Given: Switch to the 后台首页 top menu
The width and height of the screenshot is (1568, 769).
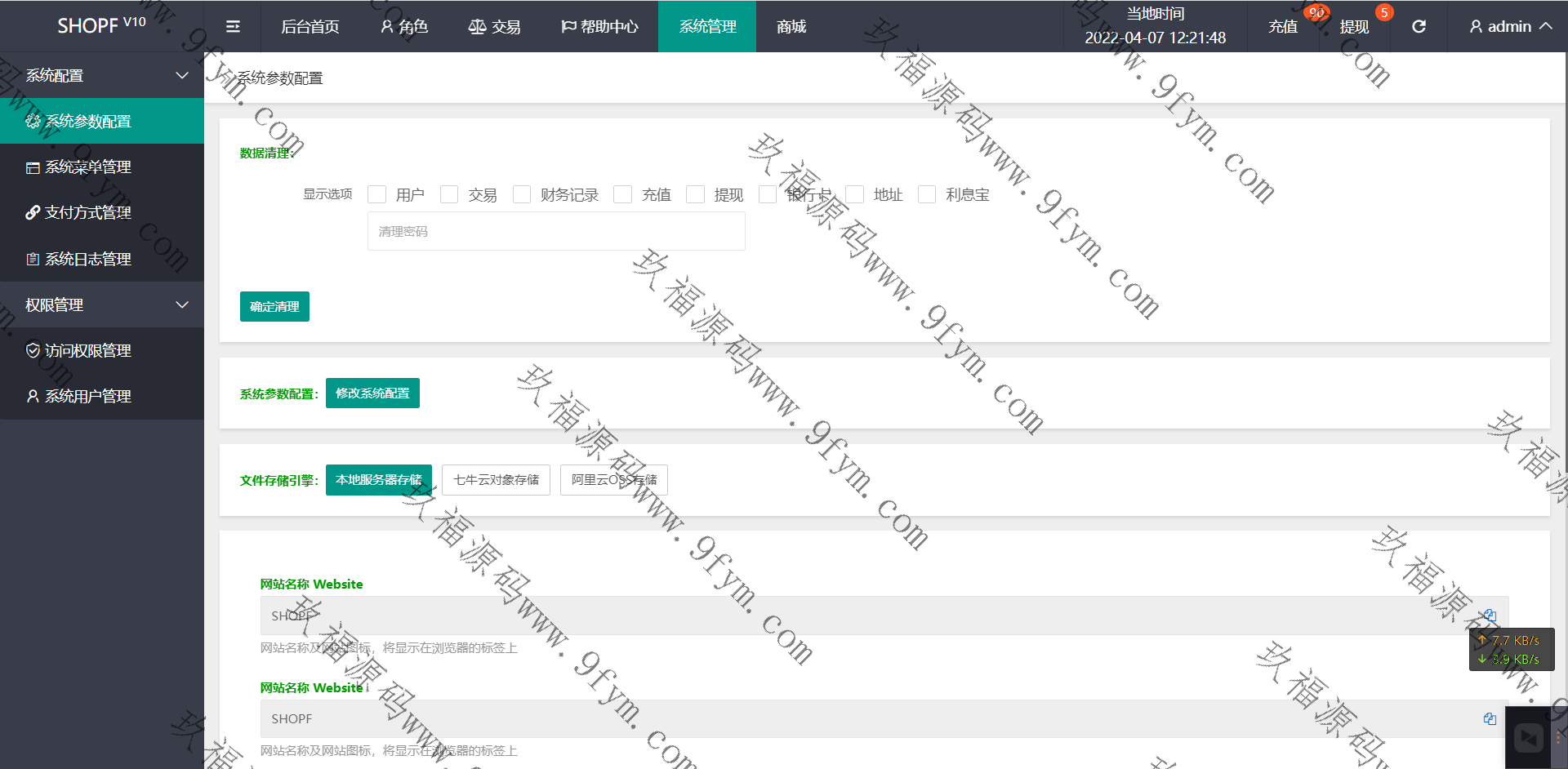Looking at the screenshot, I should (x=310, y=27).
